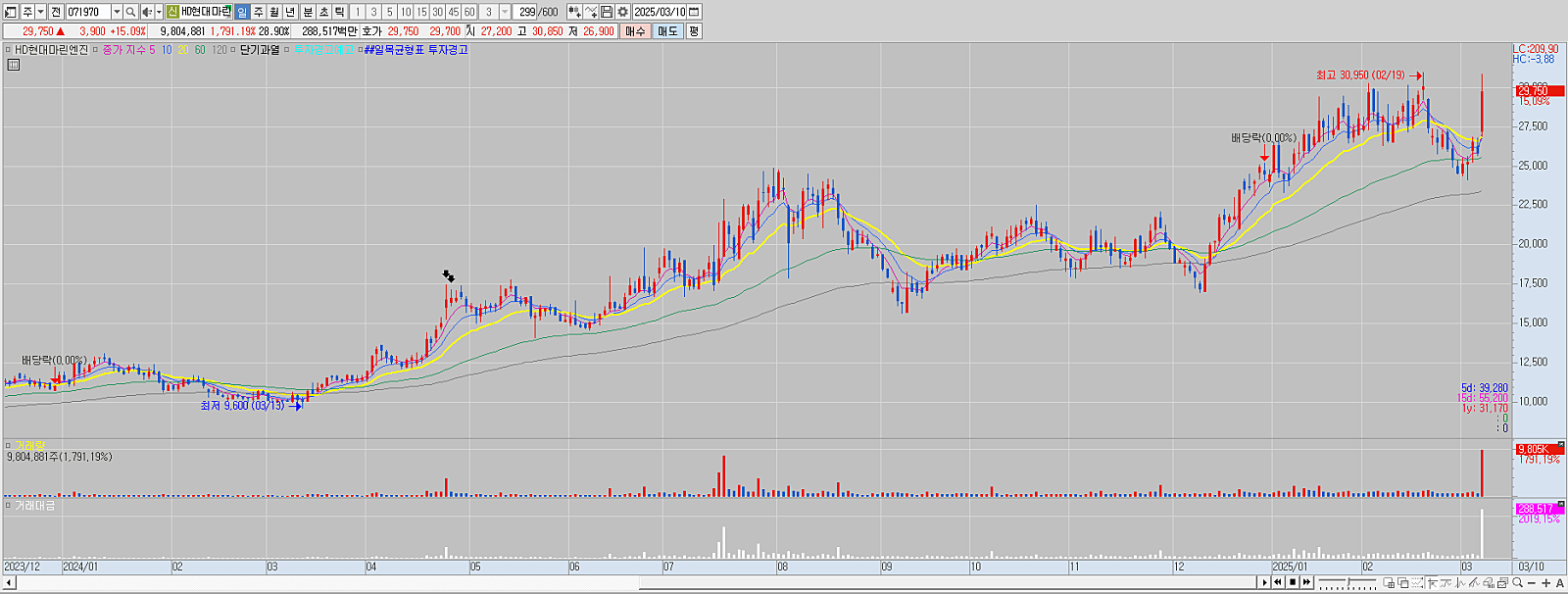The image size is (1568, 594).
Task: Click the 전 button beside the stock code
Action: [x=56, y=12]
